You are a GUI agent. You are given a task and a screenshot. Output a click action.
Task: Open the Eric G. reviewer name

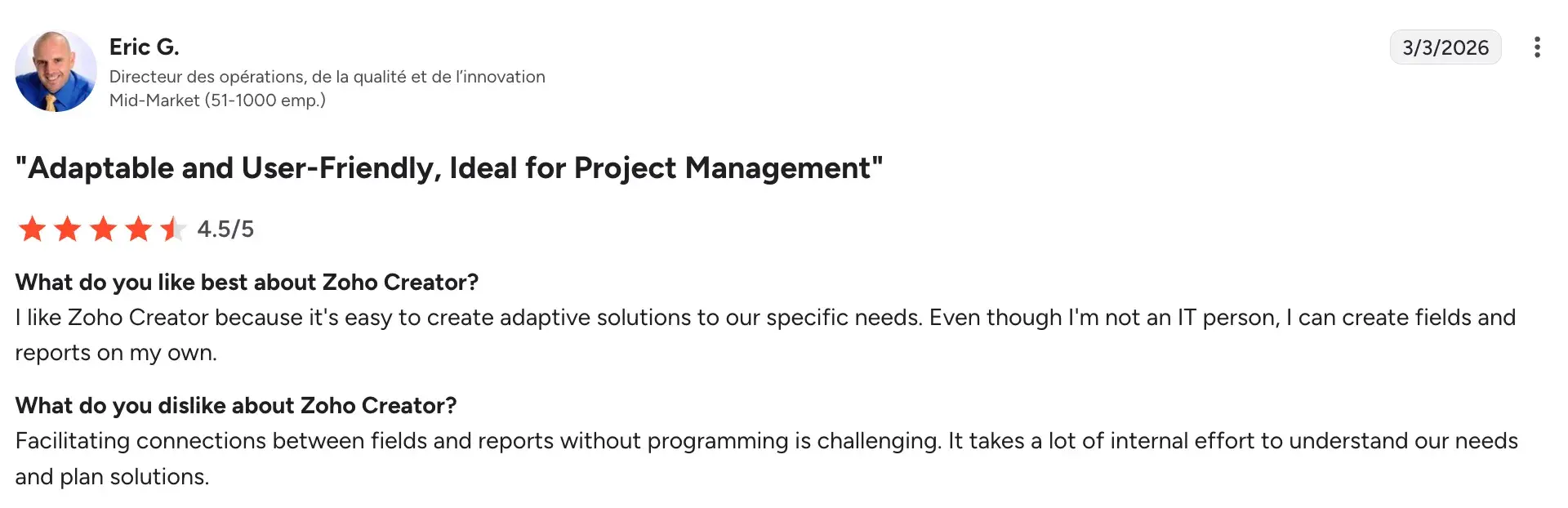coord(144,47)
